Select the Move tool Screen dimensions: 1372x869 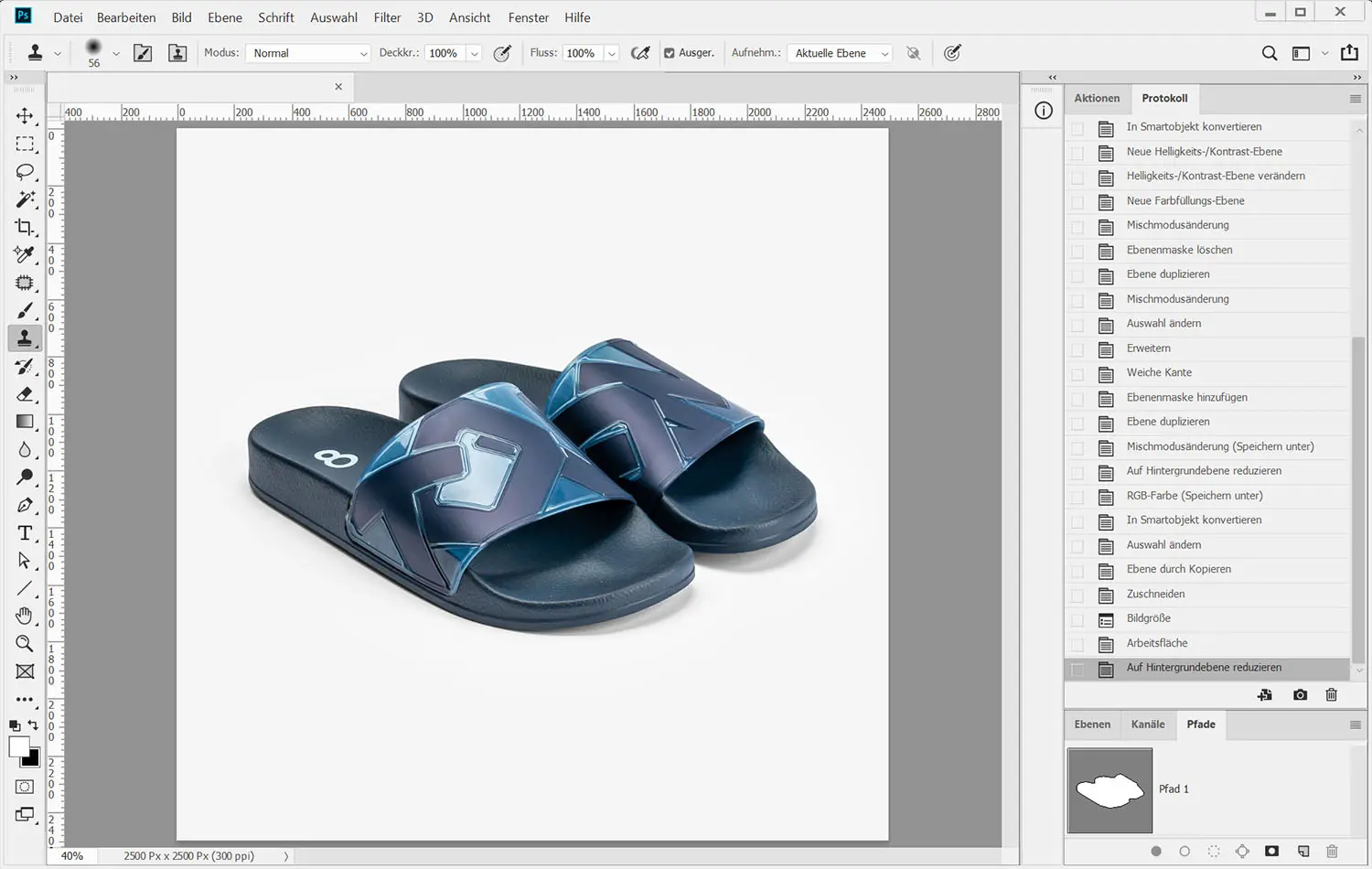click(25, 116)
